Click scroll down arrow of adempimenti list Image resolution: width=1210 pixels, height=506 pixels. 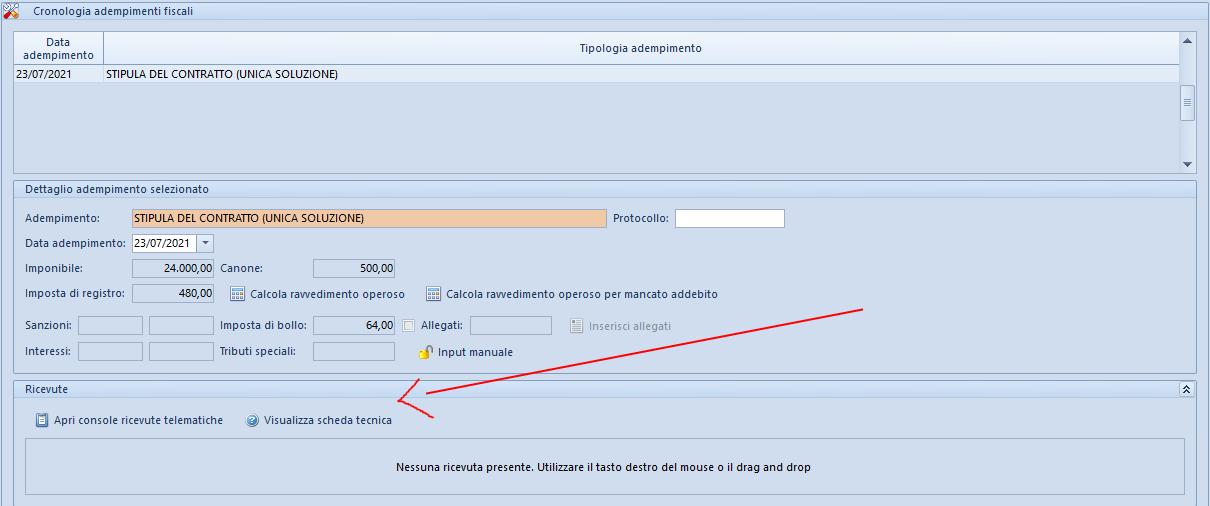coord(1187,164)
